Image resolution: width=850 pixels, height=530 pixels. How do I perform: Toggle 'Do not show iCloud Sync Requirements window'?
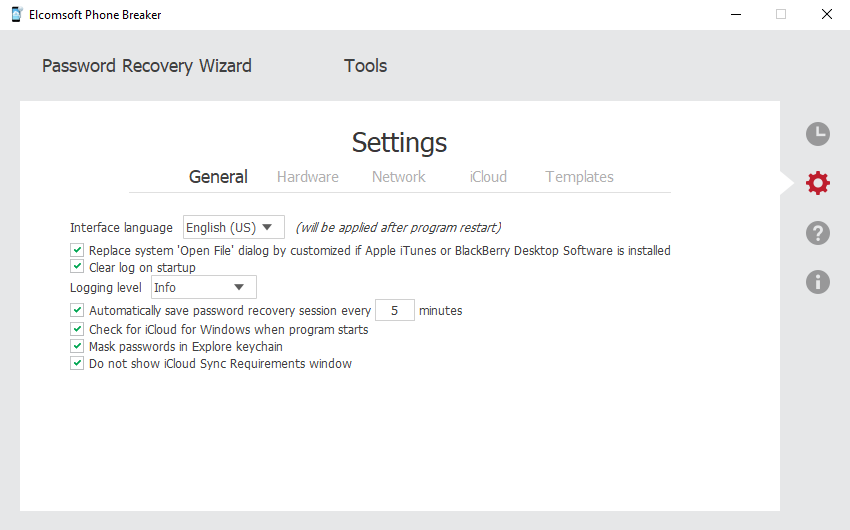[x=77, y=363]
